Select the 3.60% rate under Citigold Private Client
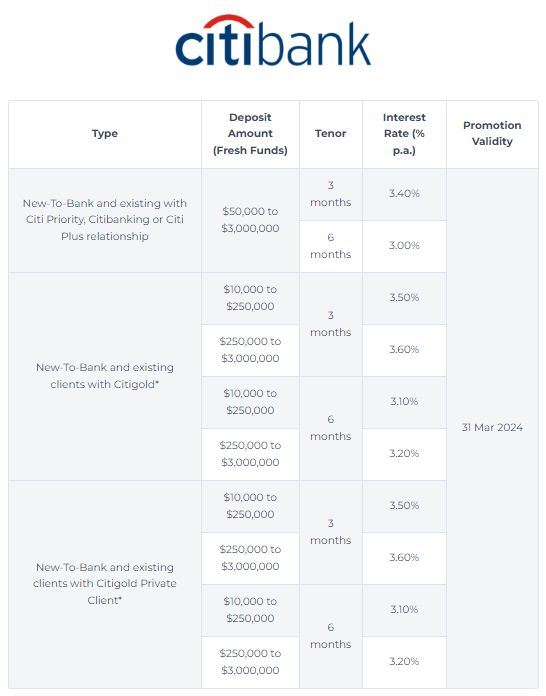 (404, 558)
